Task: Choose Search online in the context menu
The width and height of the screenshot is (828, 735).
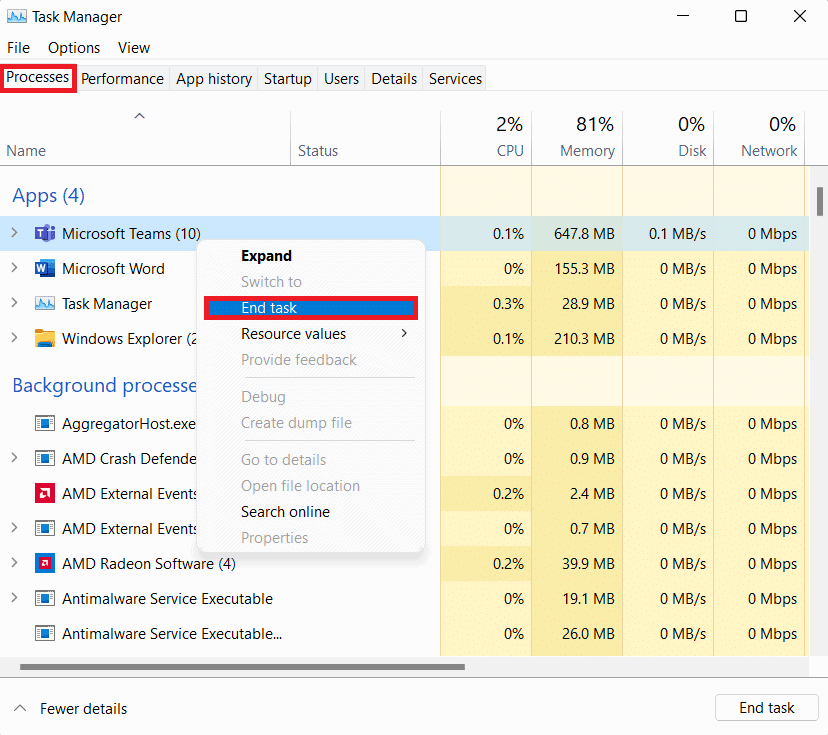Action: click(x=285, y=513)
